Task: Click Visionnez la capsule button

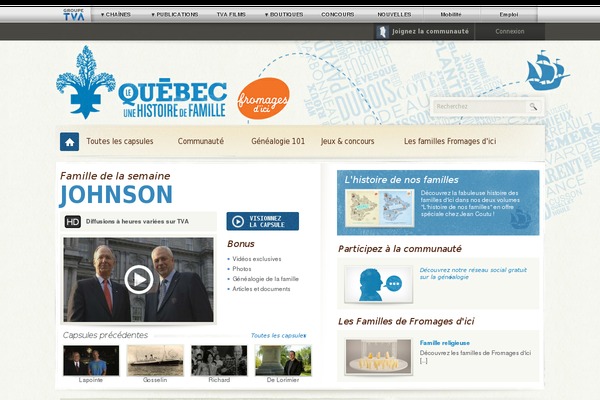Action: [x=262, y=221]
